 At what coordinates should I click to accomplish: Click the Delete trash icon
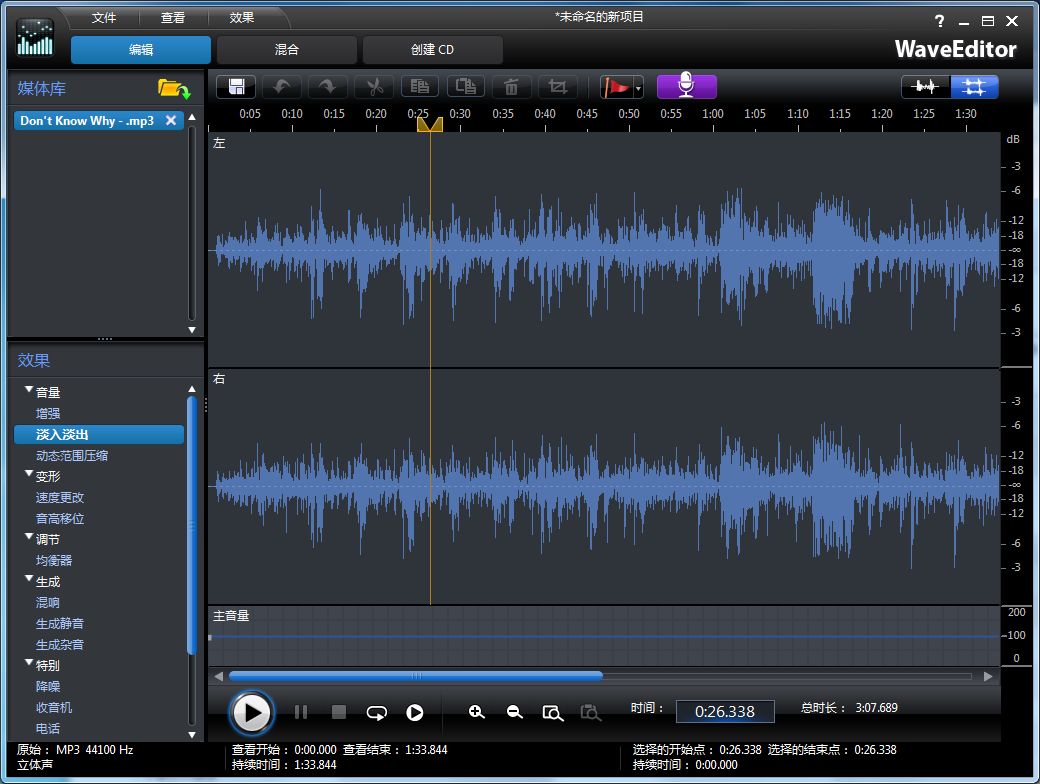point(511,87)
